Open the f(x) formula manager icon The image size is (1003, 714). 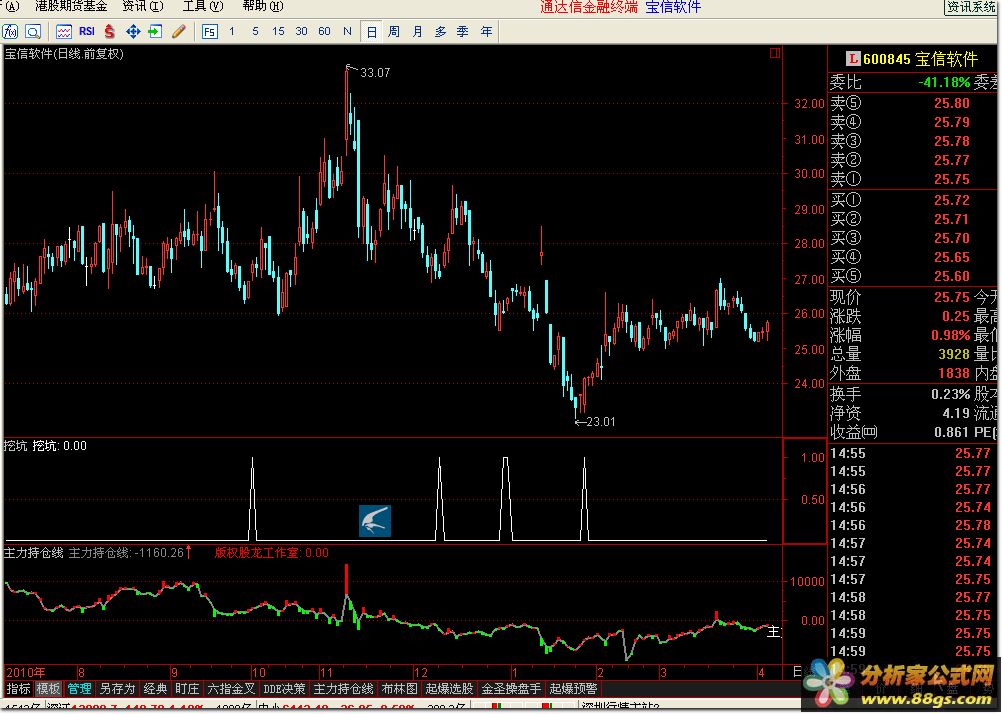[x=10, y=31]
